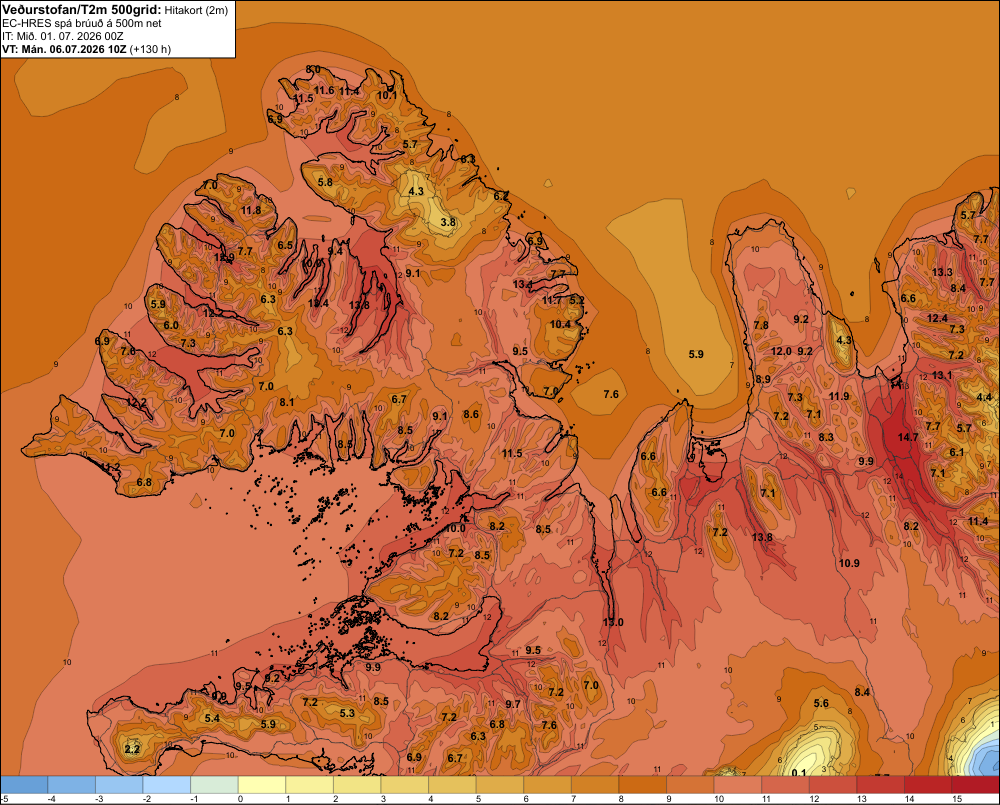Viewport: 1000px width, 805px height.
Task: Click the 5.3 temperature label
Action: pyautogui.click(x=347, y=713)
